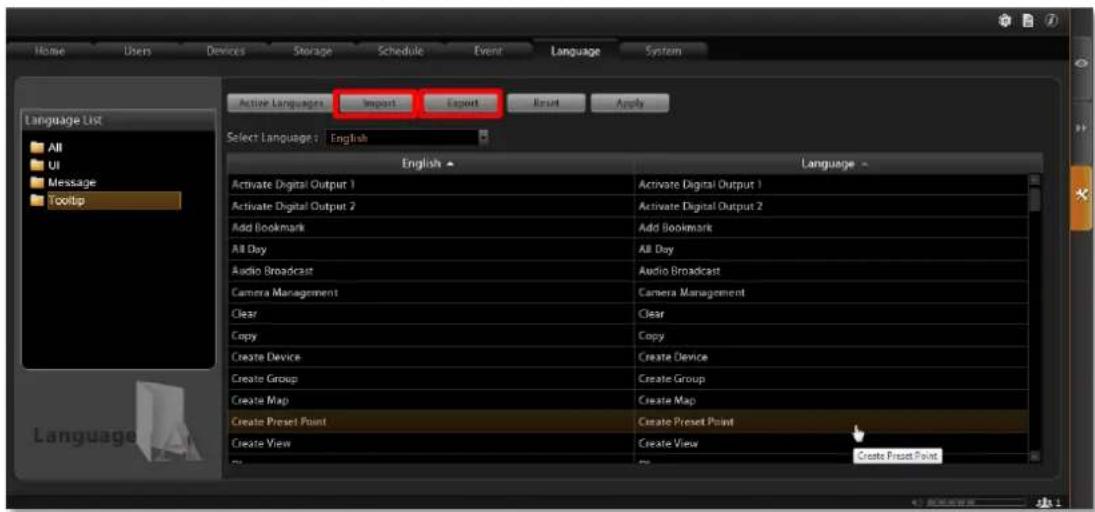Viewport: 1095px width, 512px height.
Task: Edit Language cell Create View
Action: click(831, 444)
